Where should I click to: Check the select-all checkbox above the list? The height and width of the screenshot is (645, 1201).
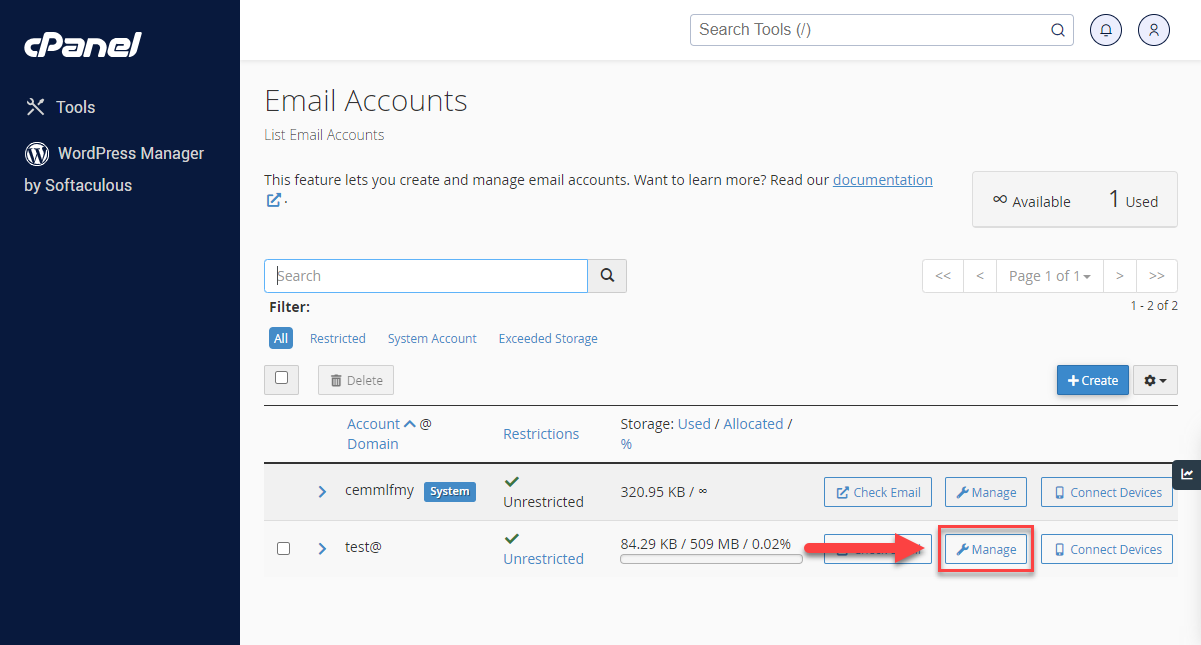point(281,379)
